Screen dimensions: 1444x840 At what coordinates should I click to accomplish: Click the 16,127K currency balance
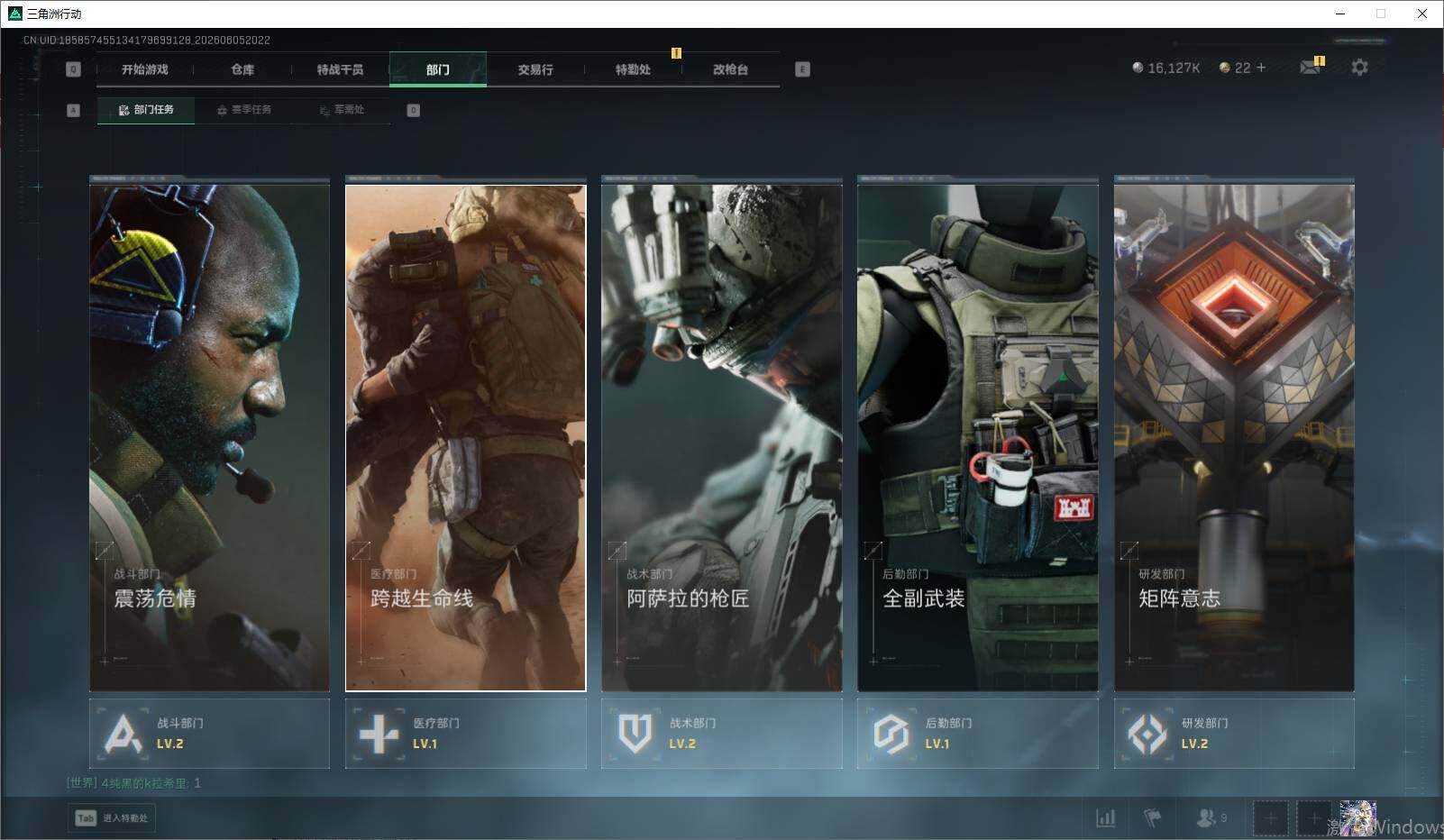point(1166,68)
